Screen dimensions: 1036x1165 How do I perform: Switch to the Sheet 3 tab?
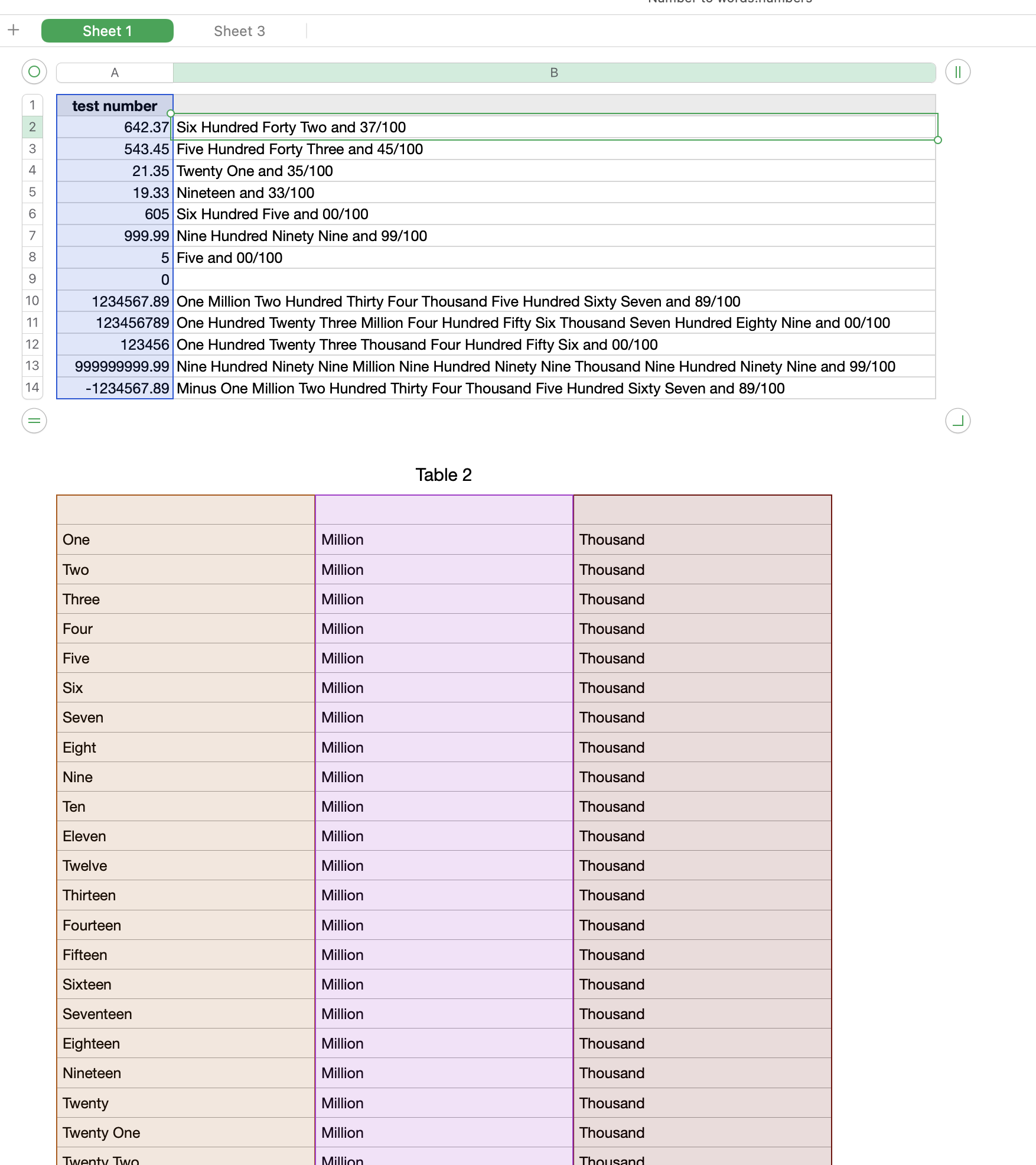pos(239,31)
